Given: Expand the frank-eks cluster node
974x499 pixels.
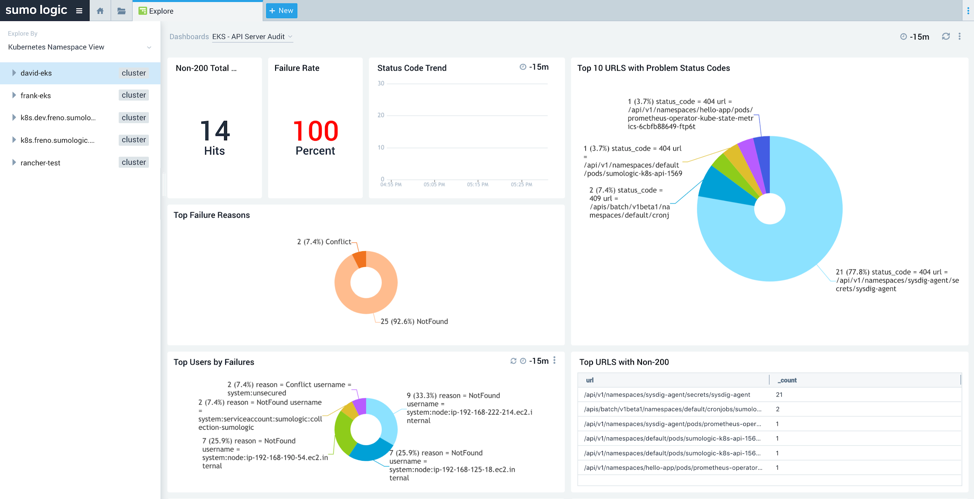Looking at the screenshot, I should pos(14,95).
